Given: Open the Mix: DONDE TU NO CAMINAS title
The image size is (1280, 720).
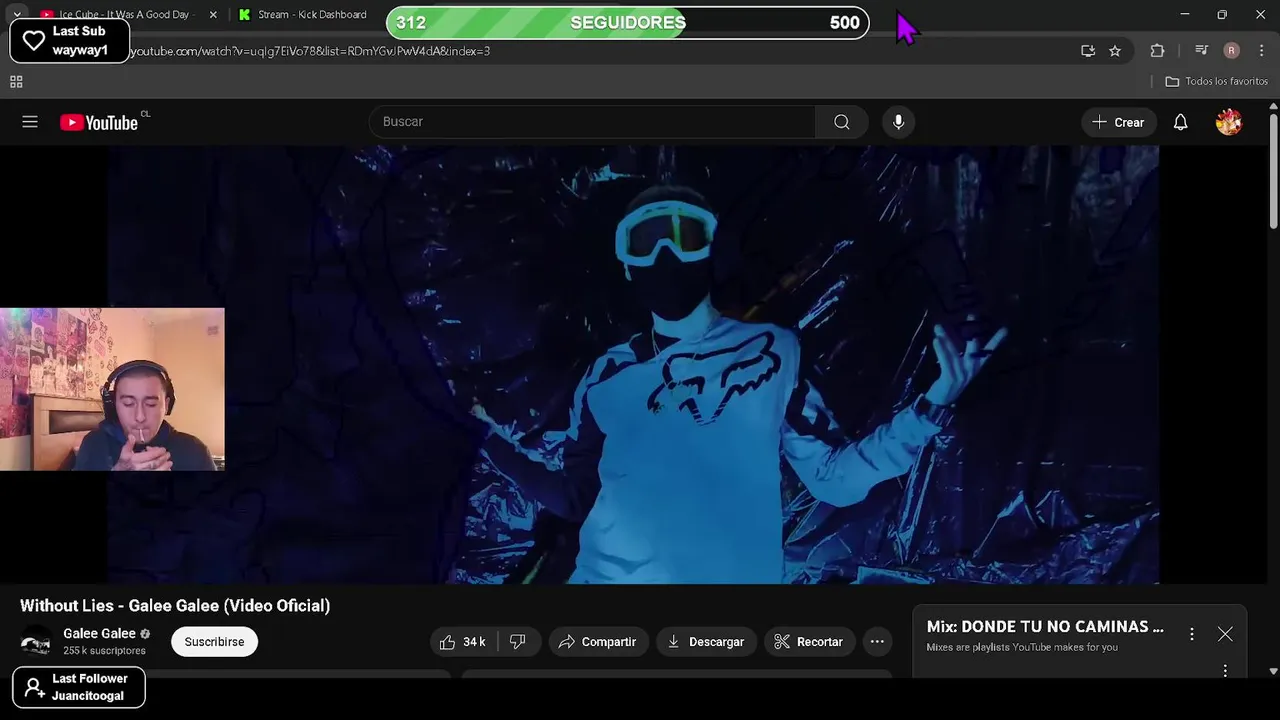Looking at the screenshot, I should pos(1045,627).
